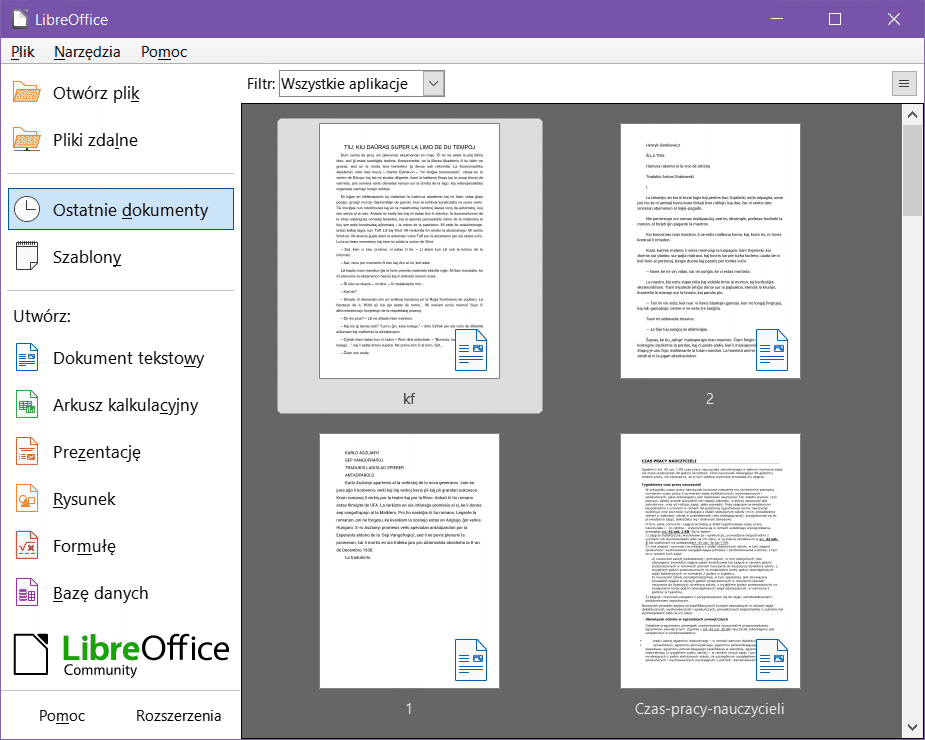Open the Narzędzia menu

tap(88, 52)
